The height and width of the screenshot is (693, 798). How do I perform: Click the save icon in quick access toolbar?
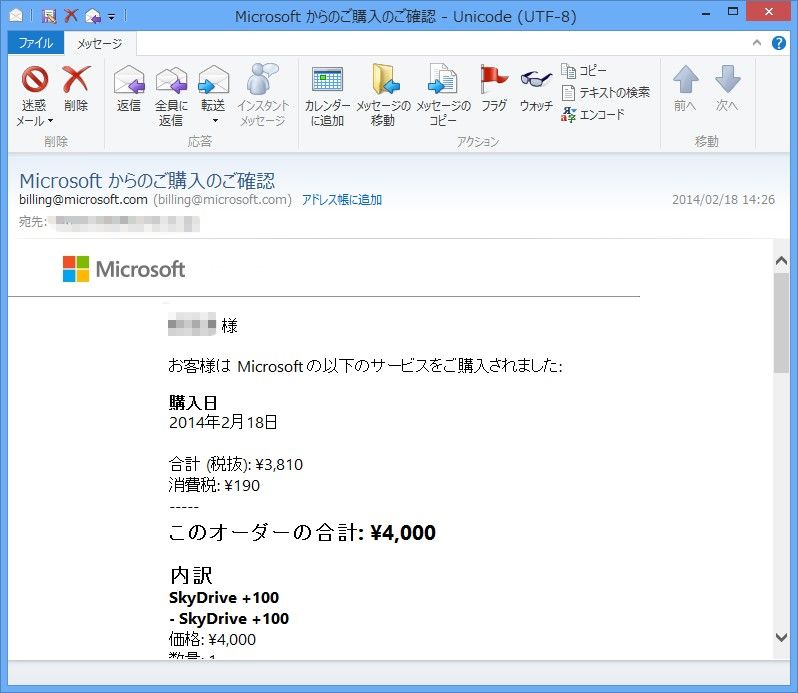coord(49,16)
